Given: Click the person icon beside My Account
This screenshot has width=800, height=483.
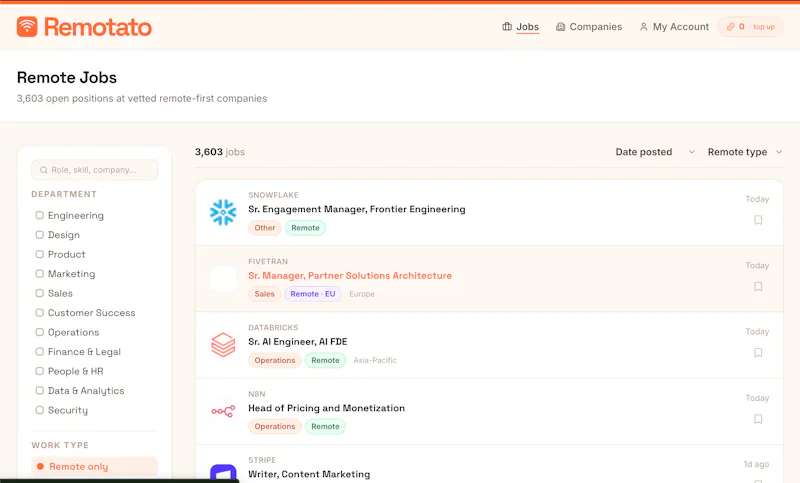Looking at the screenshot, I should point(644,27).
